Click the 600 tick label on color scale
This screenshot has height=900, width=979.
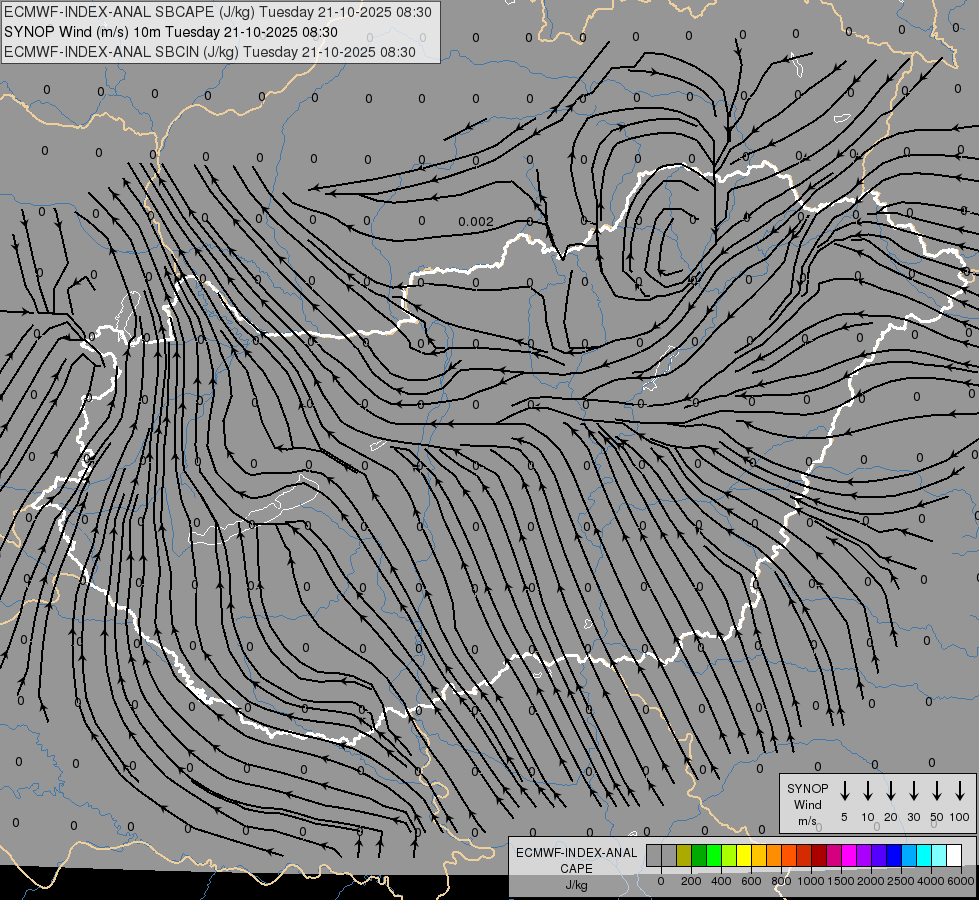[x=751, y=881]
